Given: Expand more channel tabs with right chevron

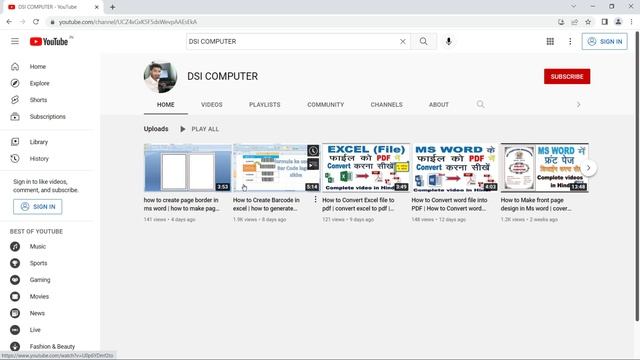Looking at the screenshot, I should tap(578, 105).
